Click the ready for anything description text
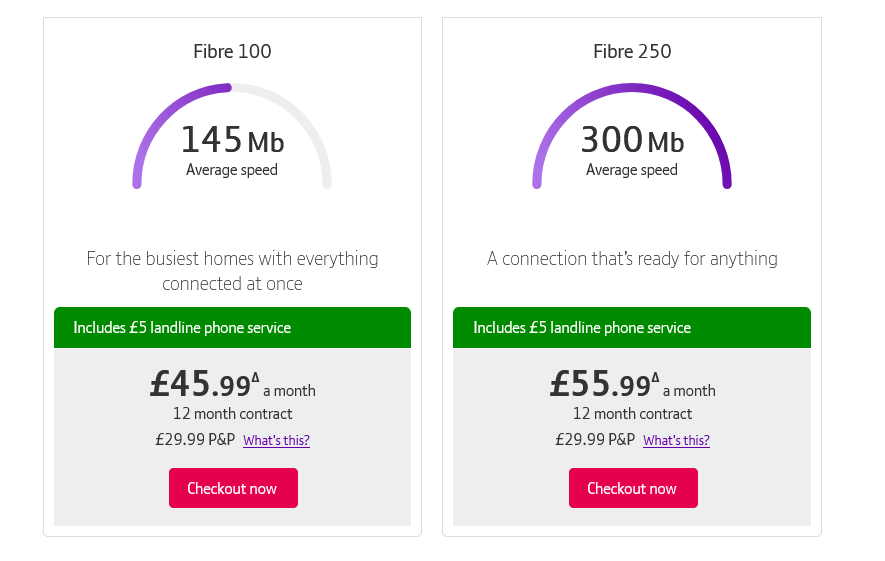 [632, 258]
